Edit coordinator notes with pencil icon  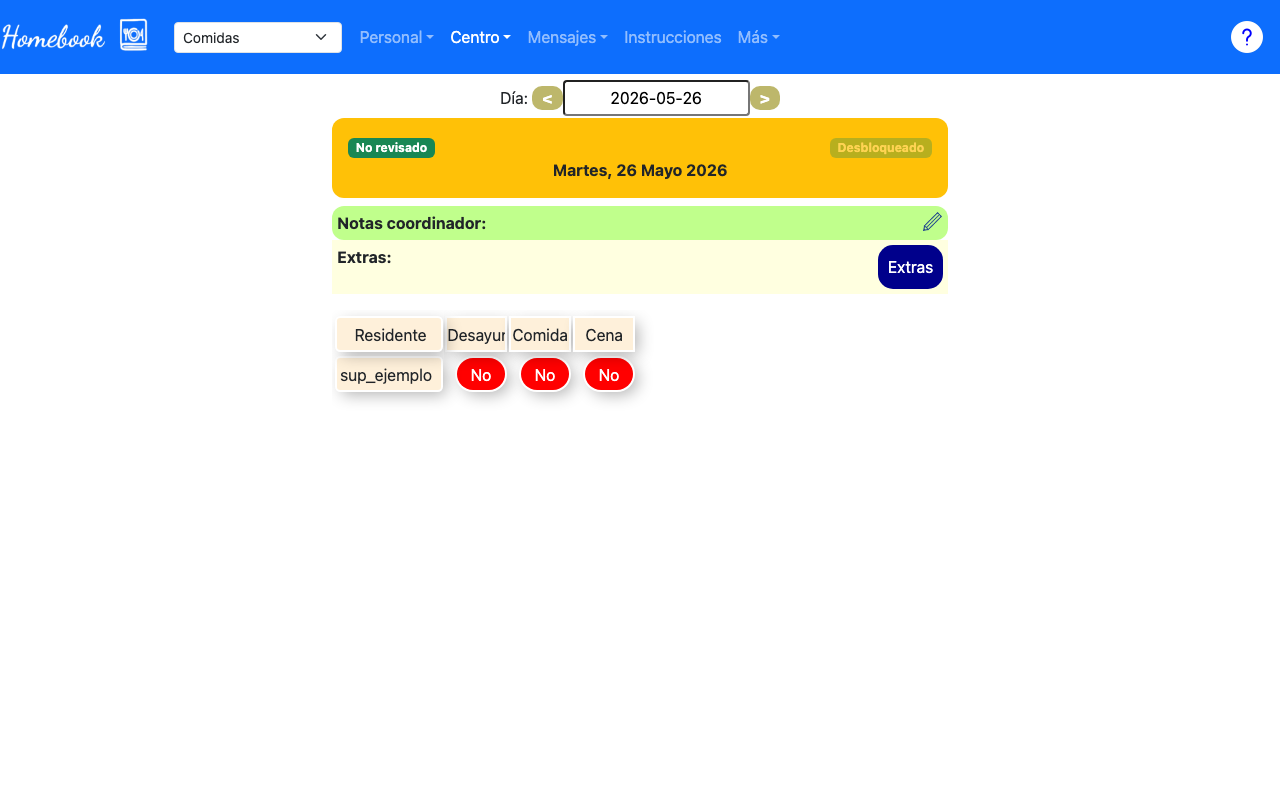(x=932, y=222)
